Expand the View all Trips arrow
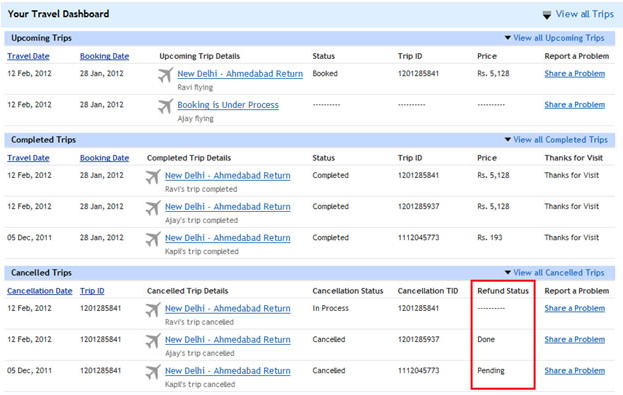 [x=547, y=15]
